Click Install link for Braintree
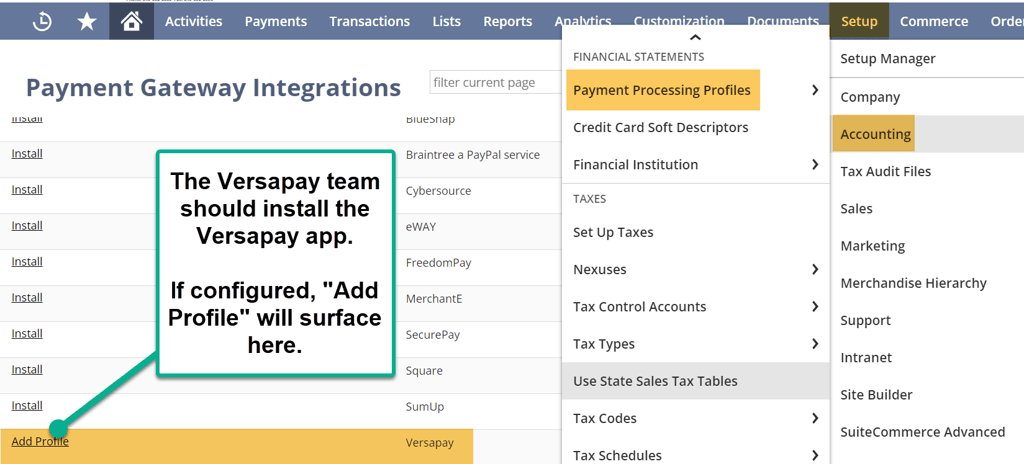 pyautogui.click(x=27, y=154)
